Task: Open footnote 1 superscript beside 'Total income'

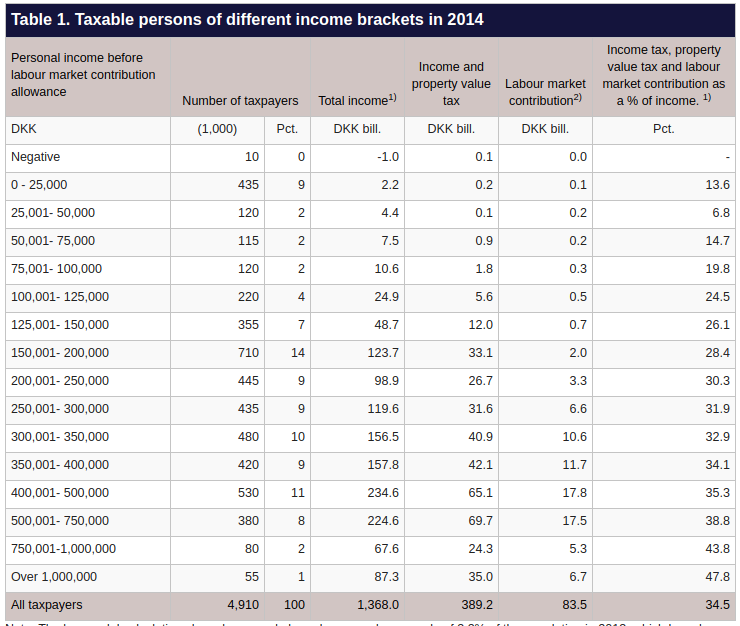Action: [x=393, y=96]
